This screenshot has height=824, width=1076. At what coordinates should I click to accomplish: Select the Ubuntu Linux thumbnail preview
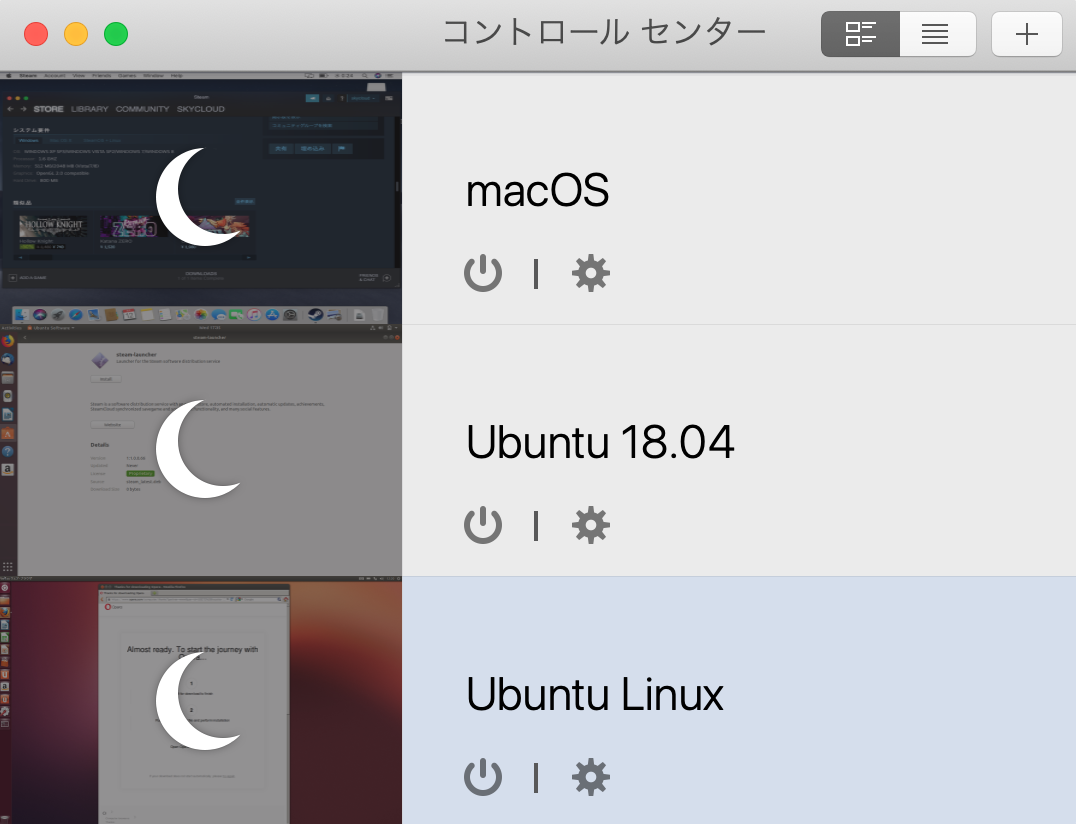point(201,701)
